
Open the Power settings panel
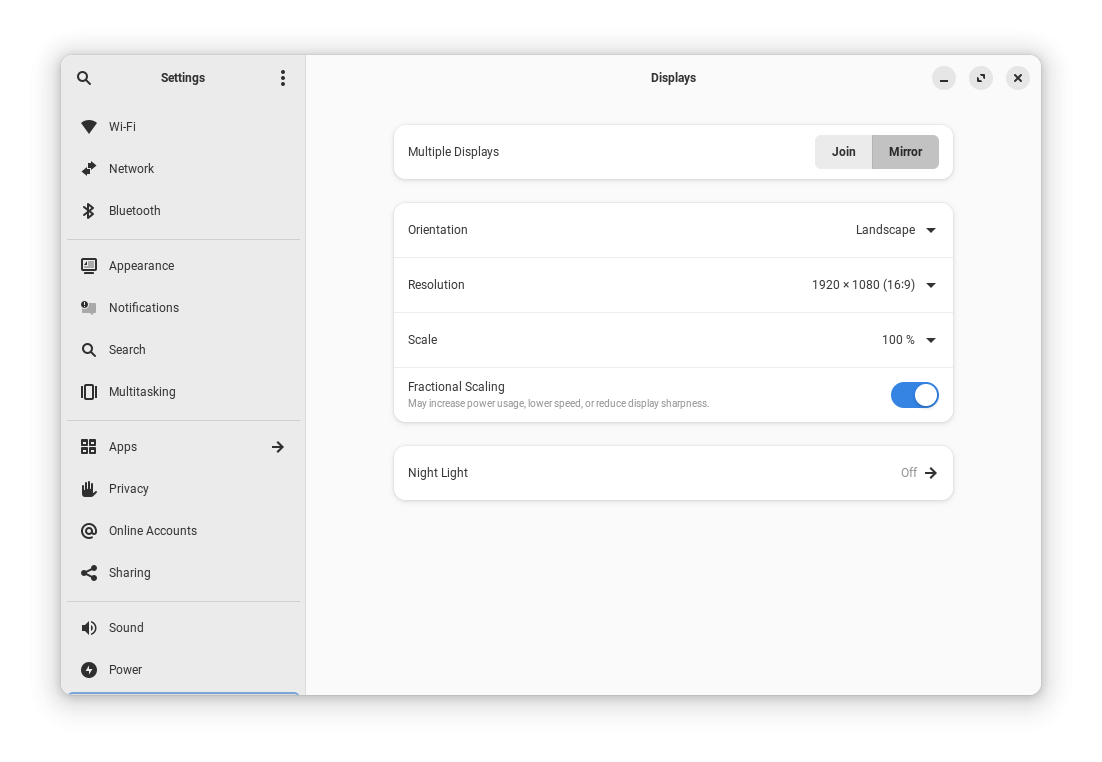pos(126,670)
